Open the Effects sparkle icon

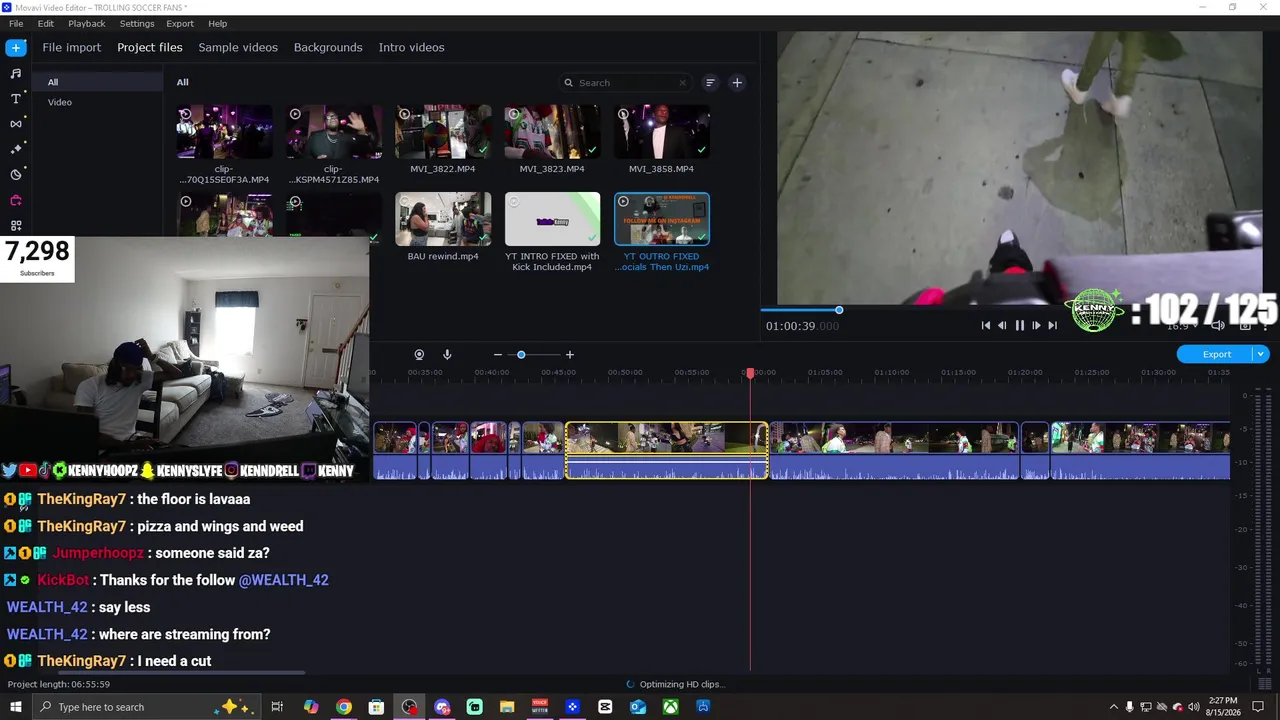coord(16,149)
